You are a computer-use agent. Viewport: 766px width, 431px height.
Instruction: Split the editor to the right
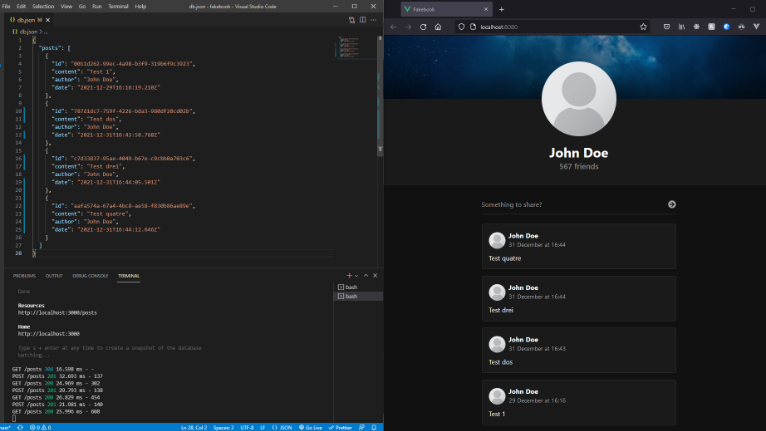362,20
